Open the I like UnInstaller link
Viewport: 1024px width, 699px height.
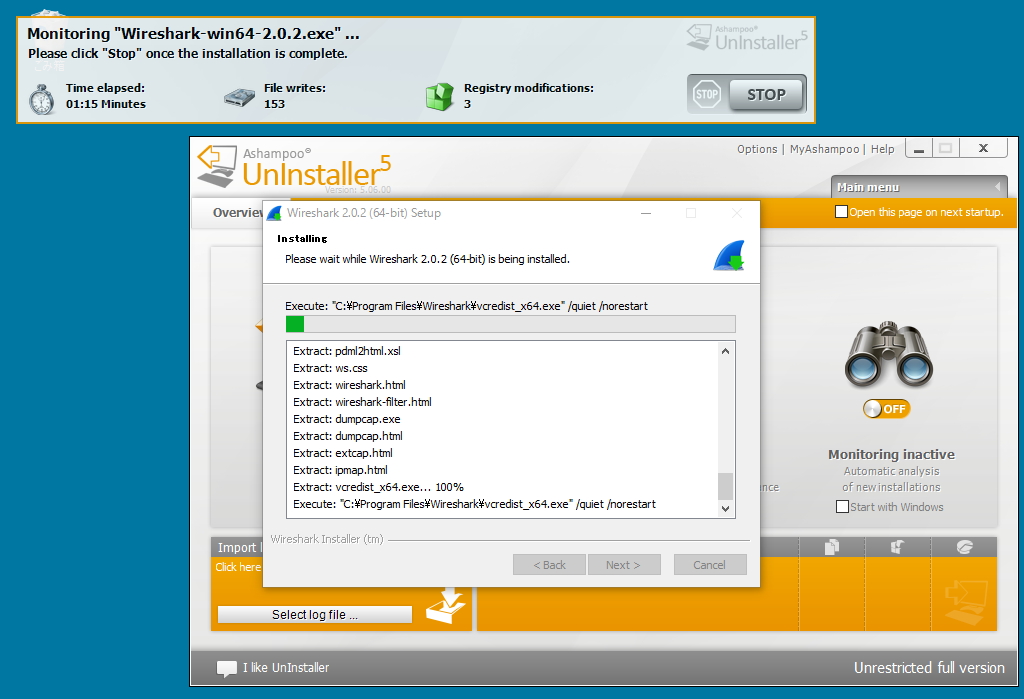286,668
